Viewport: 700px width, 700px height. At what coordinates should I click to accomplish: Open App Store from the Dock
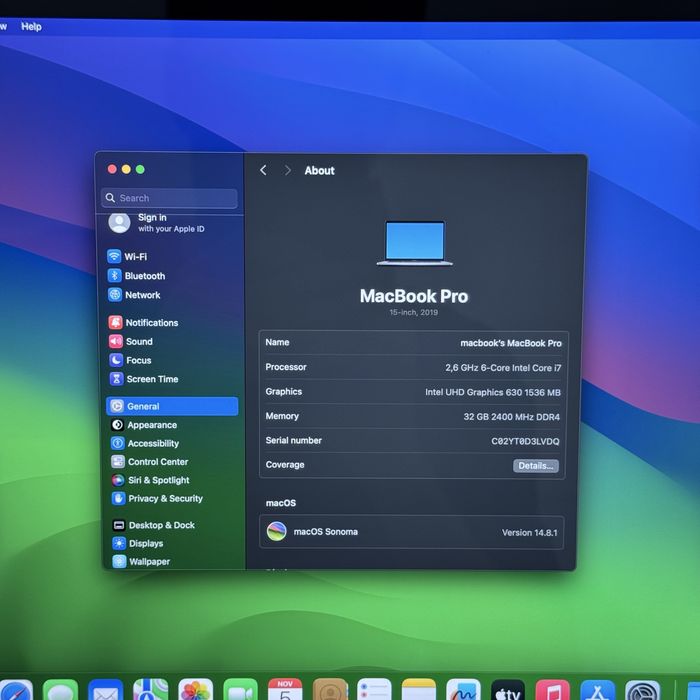point(598,690)
